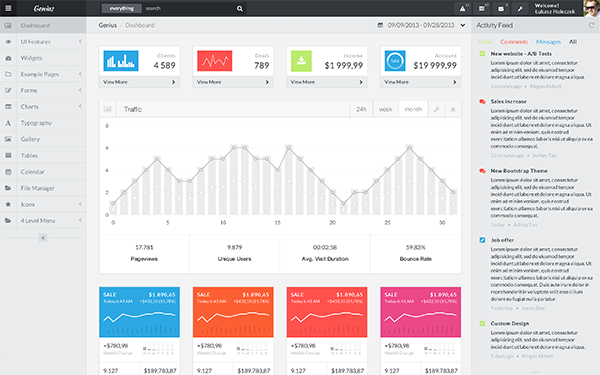Screen dimensions: 600x375
Task: Open Traffic panel wrench settings
Action: pos(436,109)
